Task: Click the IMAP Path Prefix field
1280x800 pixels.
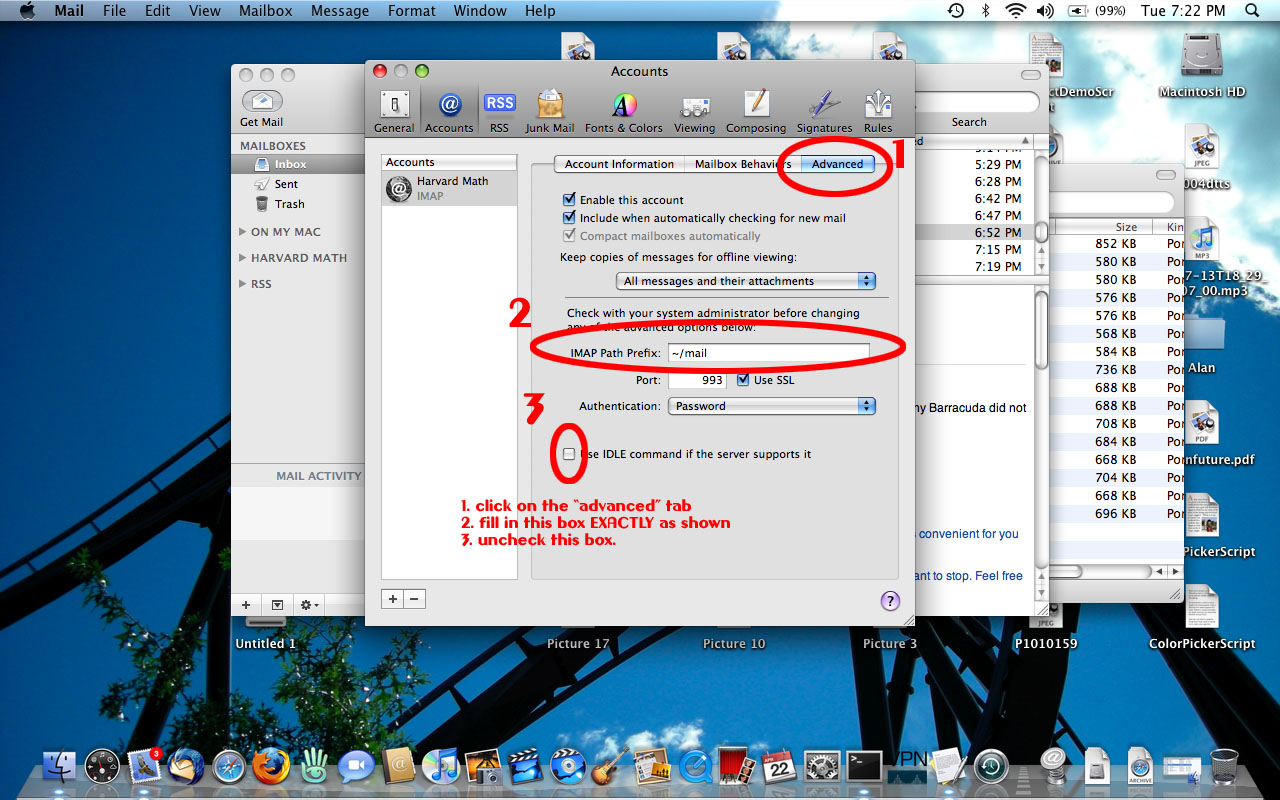Action: coord(767,353)
